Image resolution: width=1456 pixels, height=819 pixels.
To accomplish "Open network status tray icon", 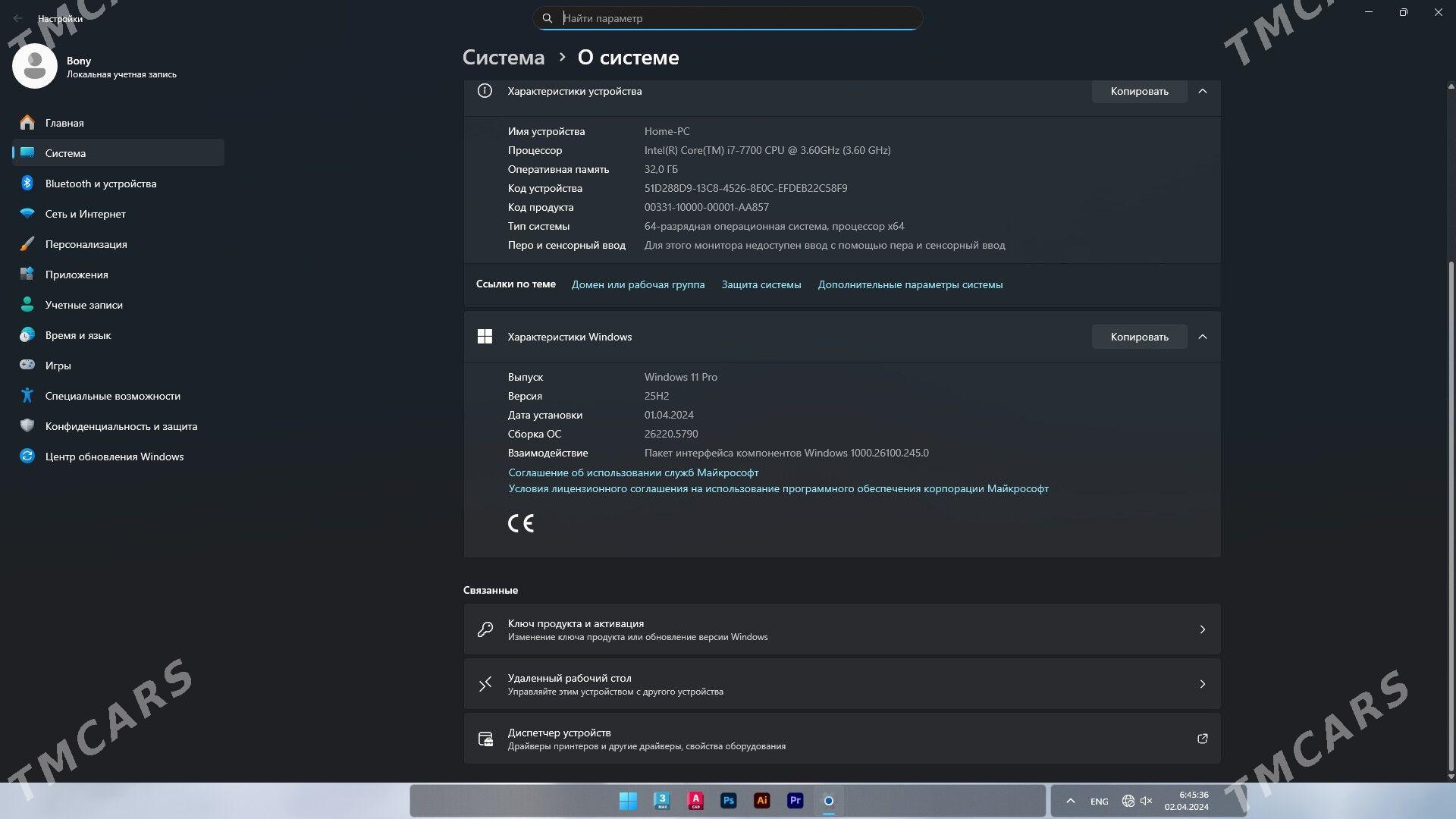I will [1128, 801].
